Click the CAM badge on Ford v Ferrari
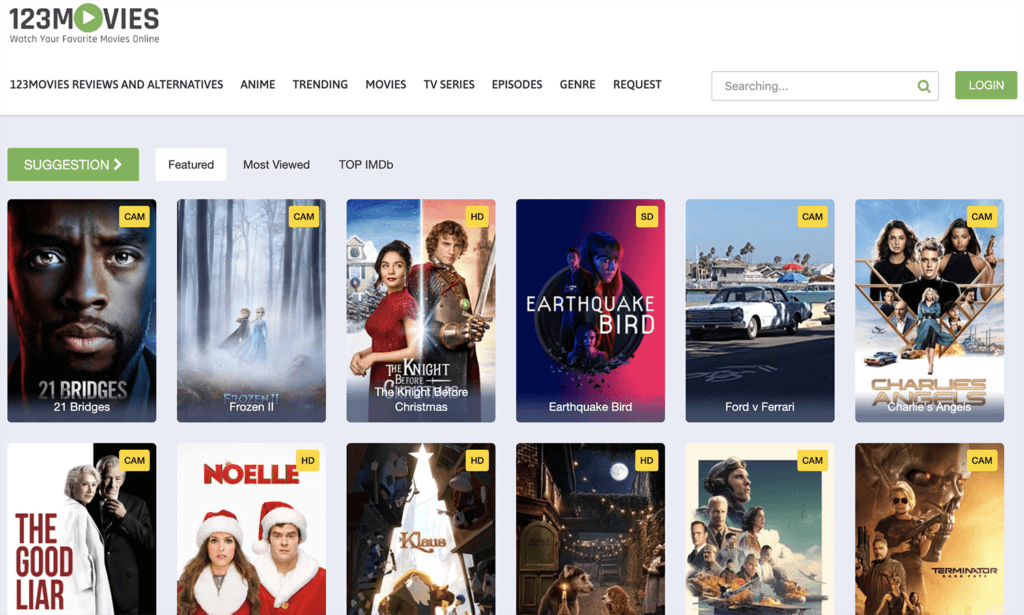The width and height of the screenshot is (1024, 615). [812, 217]
